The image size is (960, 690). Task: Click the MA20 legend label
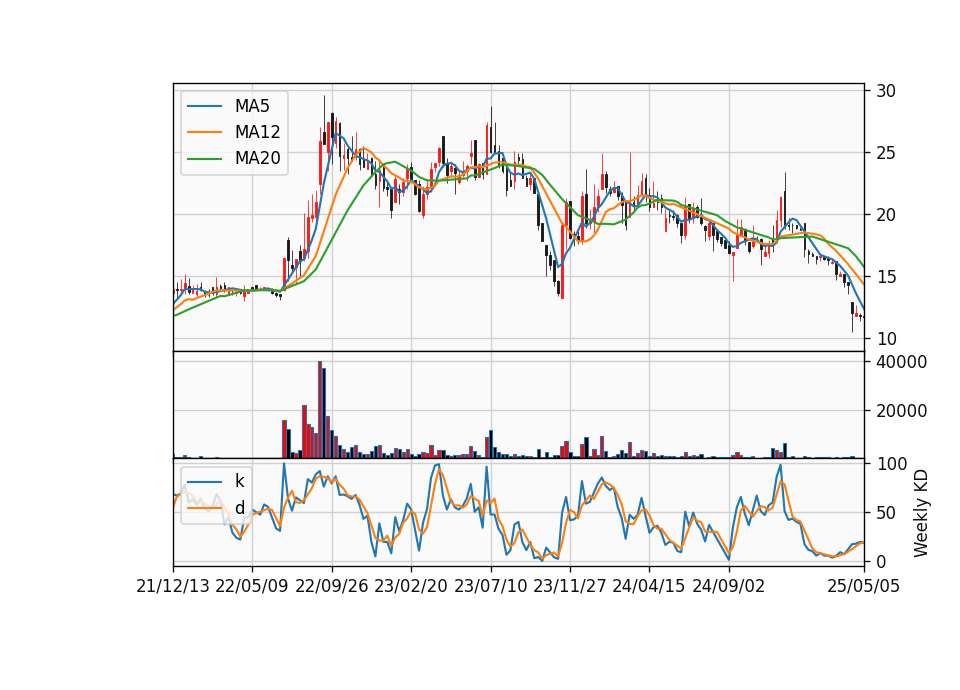[x=258, y=158]
